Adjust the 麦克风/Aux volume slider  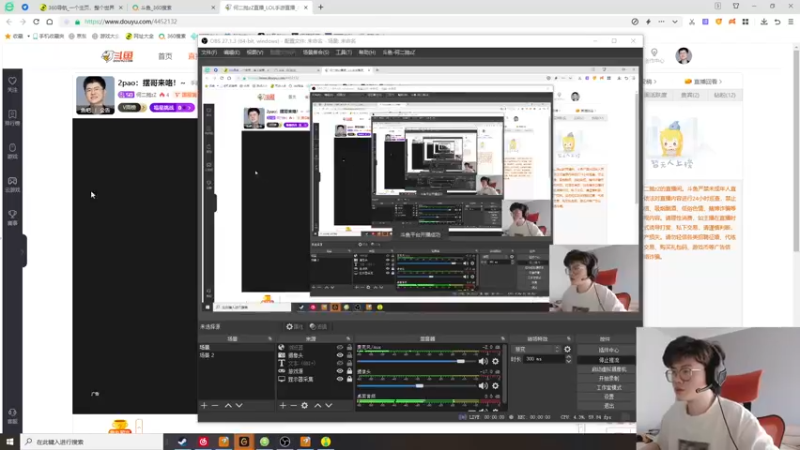pyautogui.click(x=417, y=361)
